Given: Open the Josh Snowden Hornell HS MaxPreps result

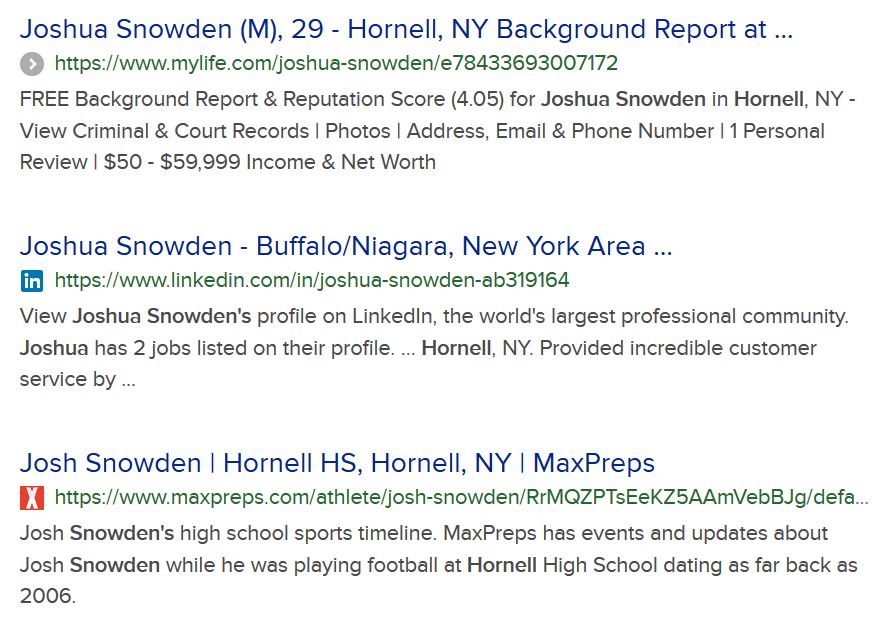Looking at the screenshot, I should [x=337, y=463].
